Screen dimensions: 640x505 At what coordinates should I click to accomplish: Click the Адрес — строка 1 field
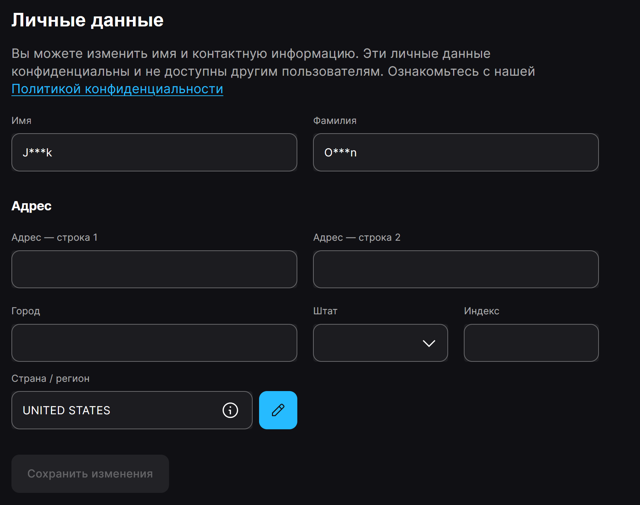coord(154,269)
